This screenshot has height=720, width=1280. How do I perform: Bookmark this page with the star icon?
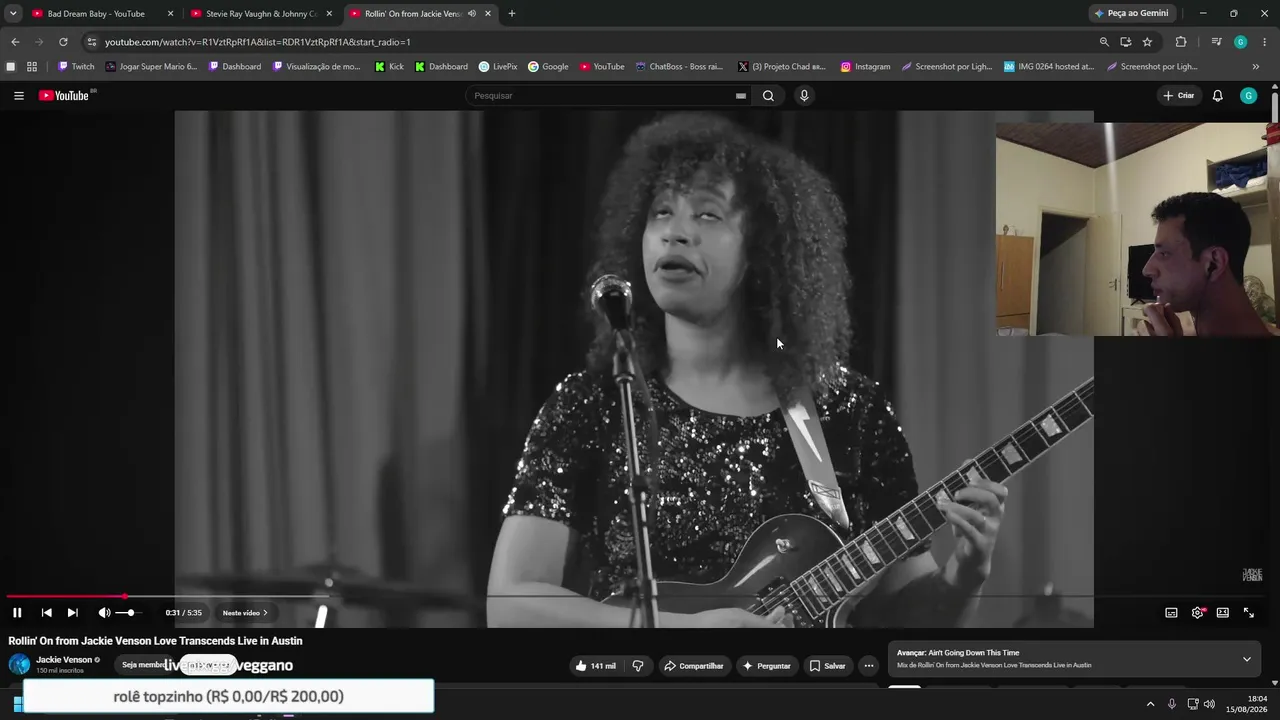(x=1147, y=42)
